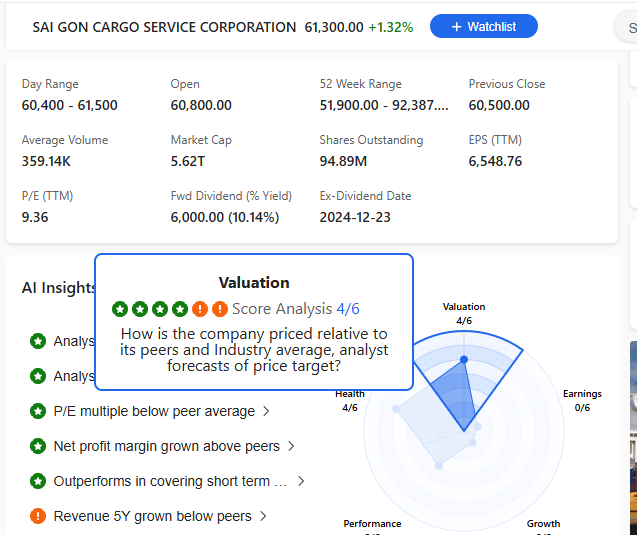
Task: Select the Growth axis label on radar chart
Action: click(x=543, y=523)
